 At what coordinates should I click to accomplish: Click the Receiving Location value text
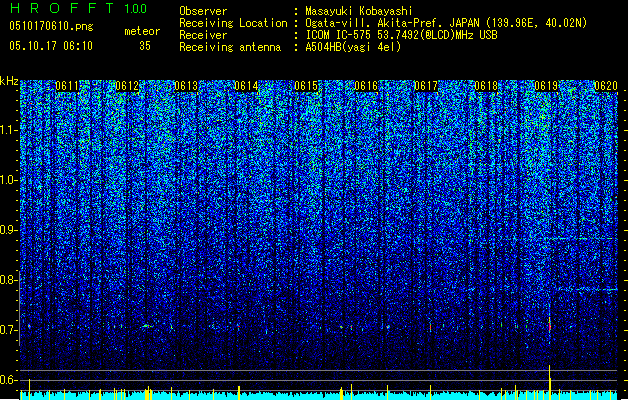pyautogui.click(x=446, y=23)
